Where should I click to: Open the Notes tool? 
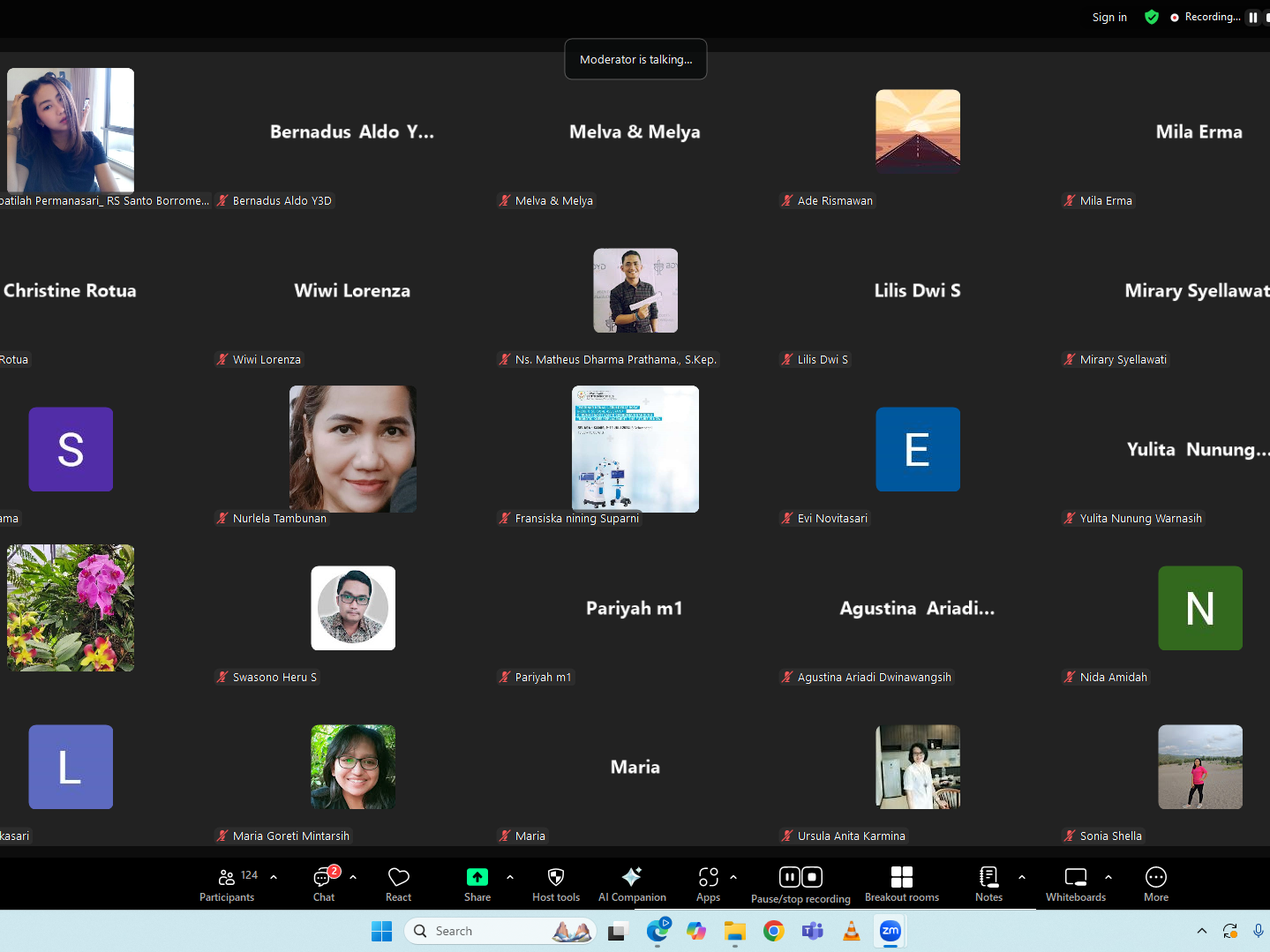(x=988, y=884)
